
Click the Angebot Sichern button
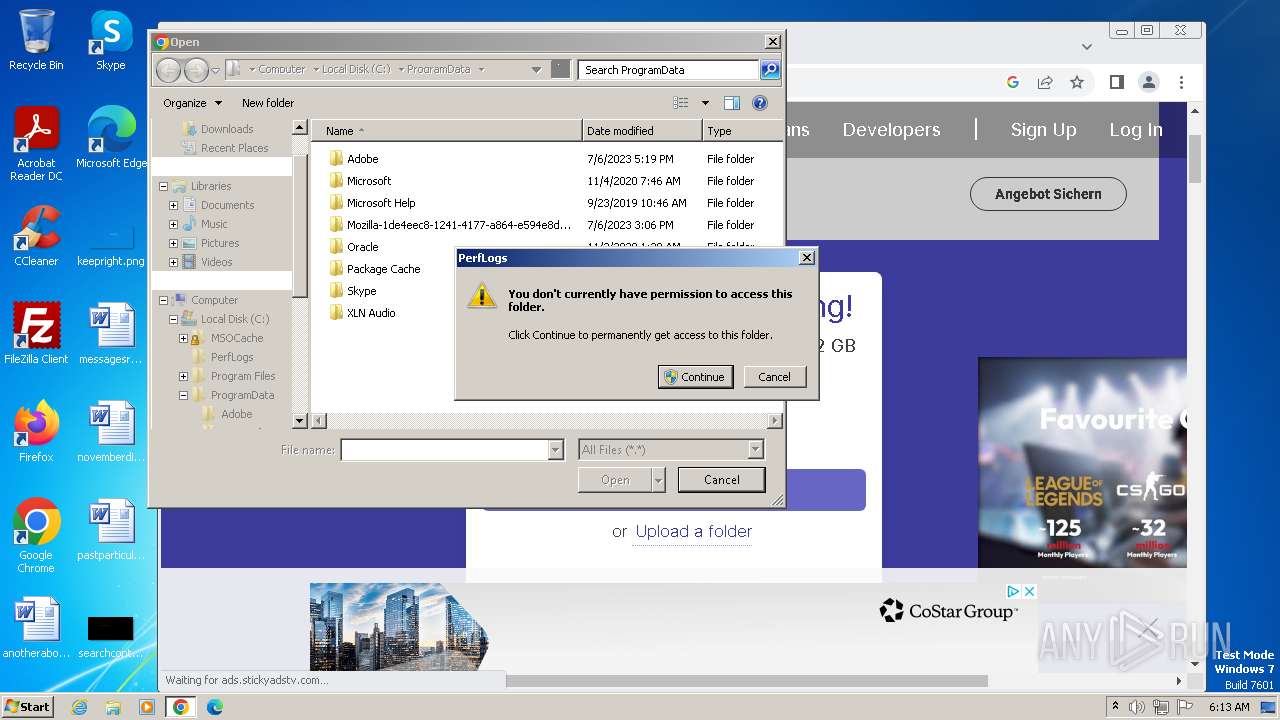(1048, 194)
